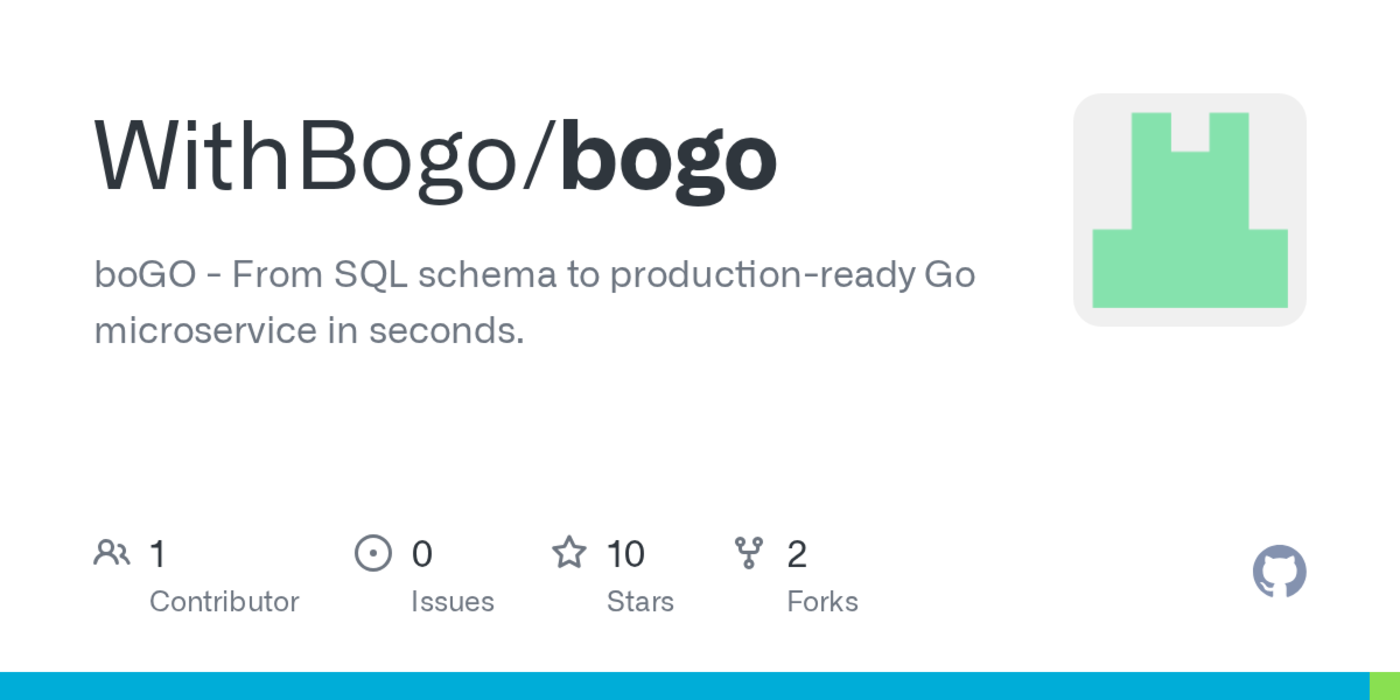Click the small green language bar segment

click(x=1384, y=686)
